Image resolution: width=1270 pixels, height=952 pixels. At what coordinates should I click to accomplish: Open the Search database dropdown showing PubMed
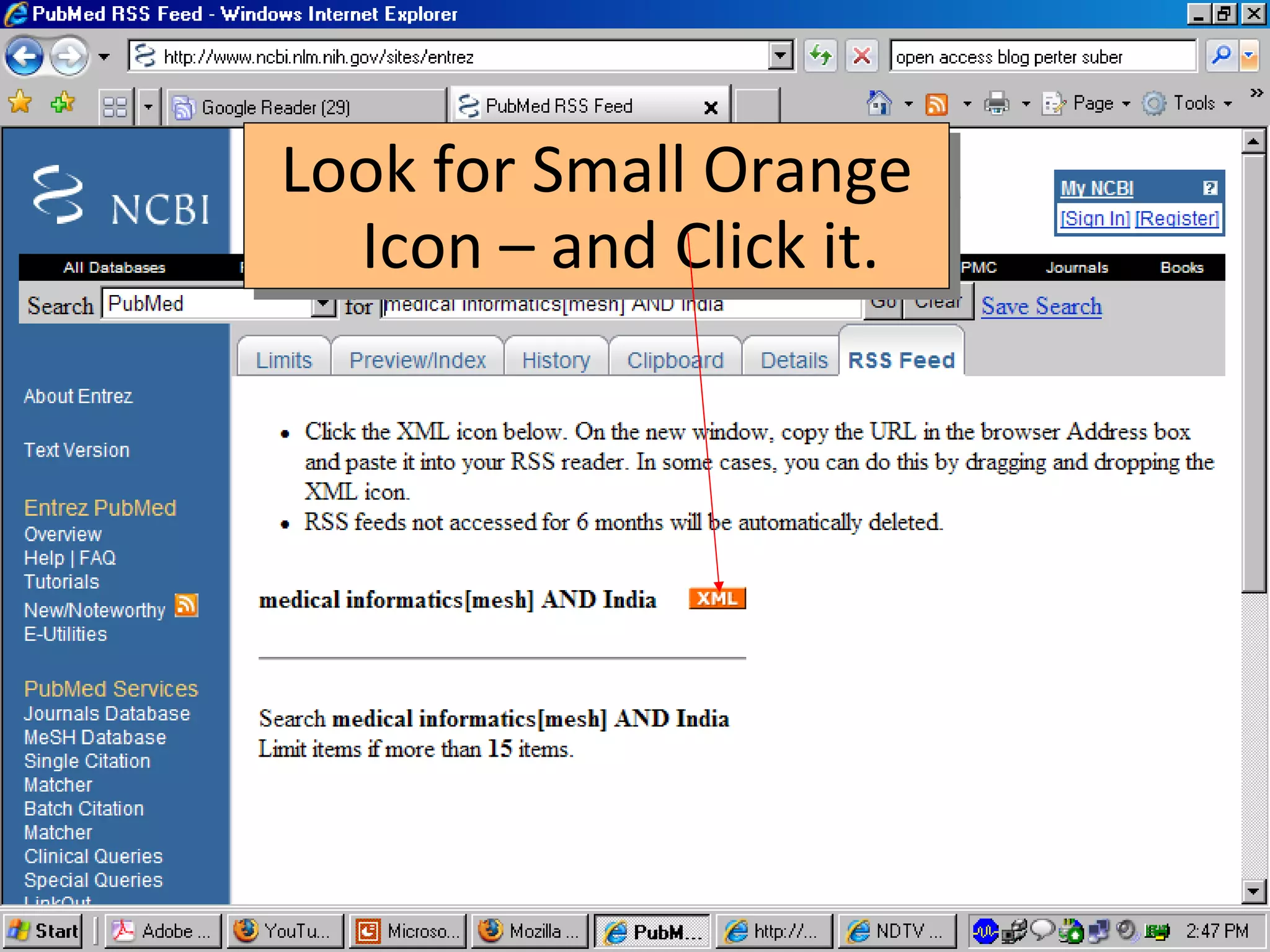[219, 304]
